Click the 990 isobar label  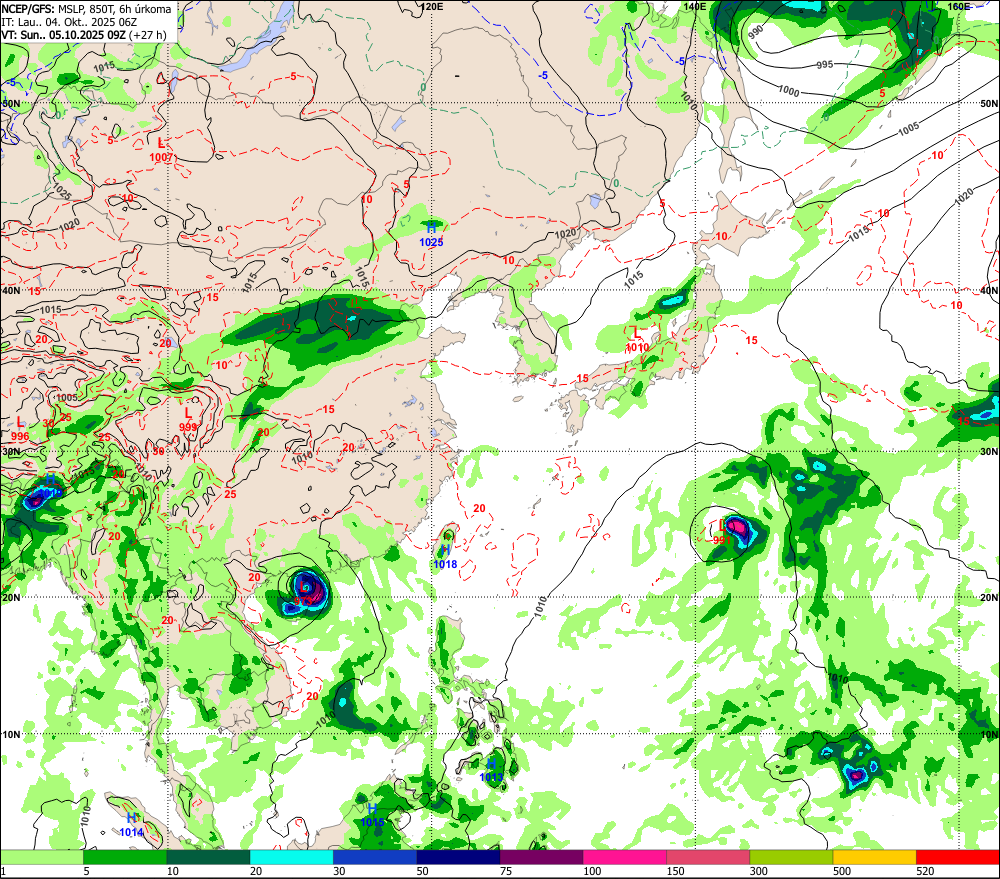pos(755,34)
